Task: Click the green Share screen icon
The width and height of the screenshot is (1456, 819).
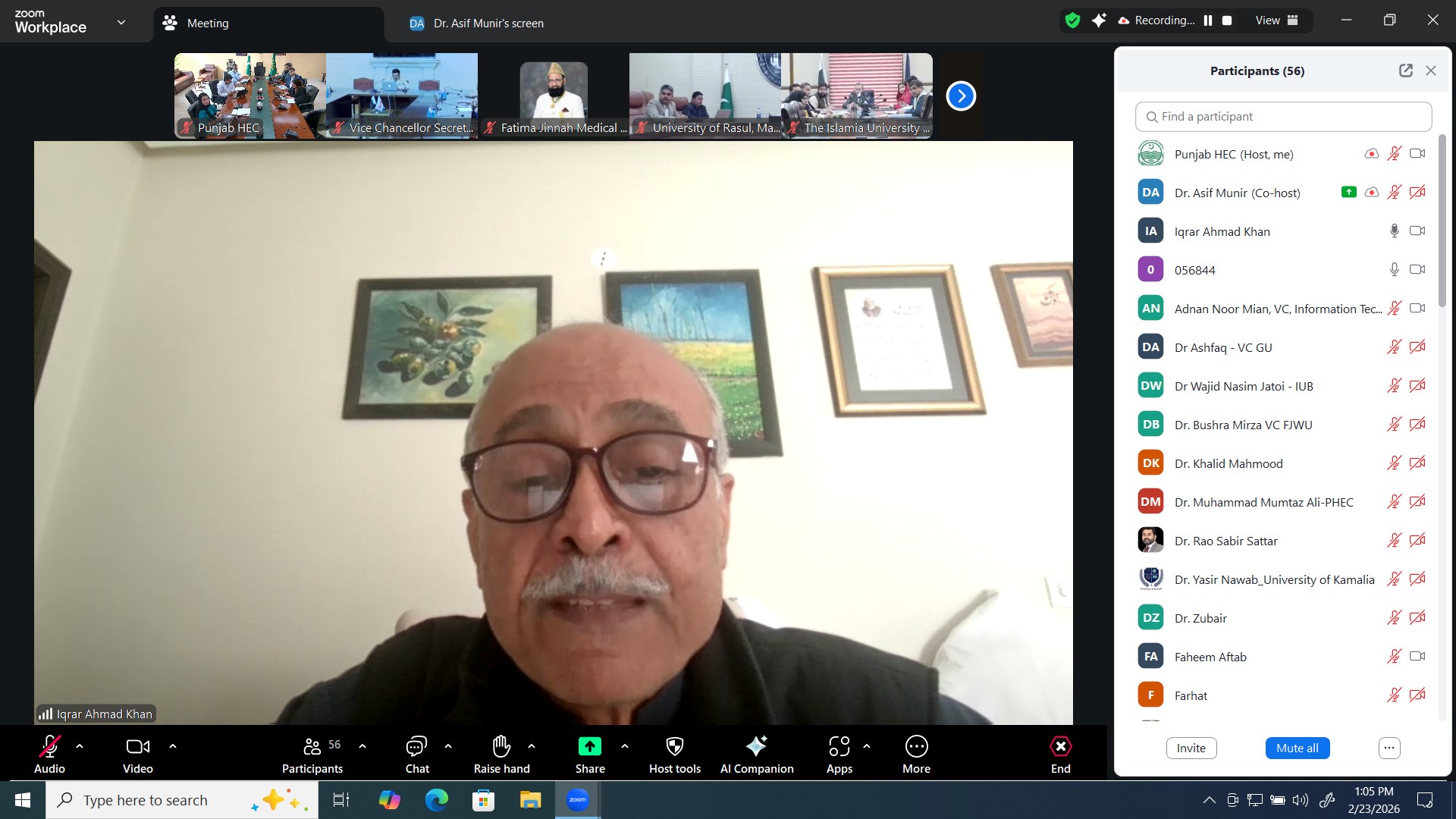Action: click(x=589, y=747)
